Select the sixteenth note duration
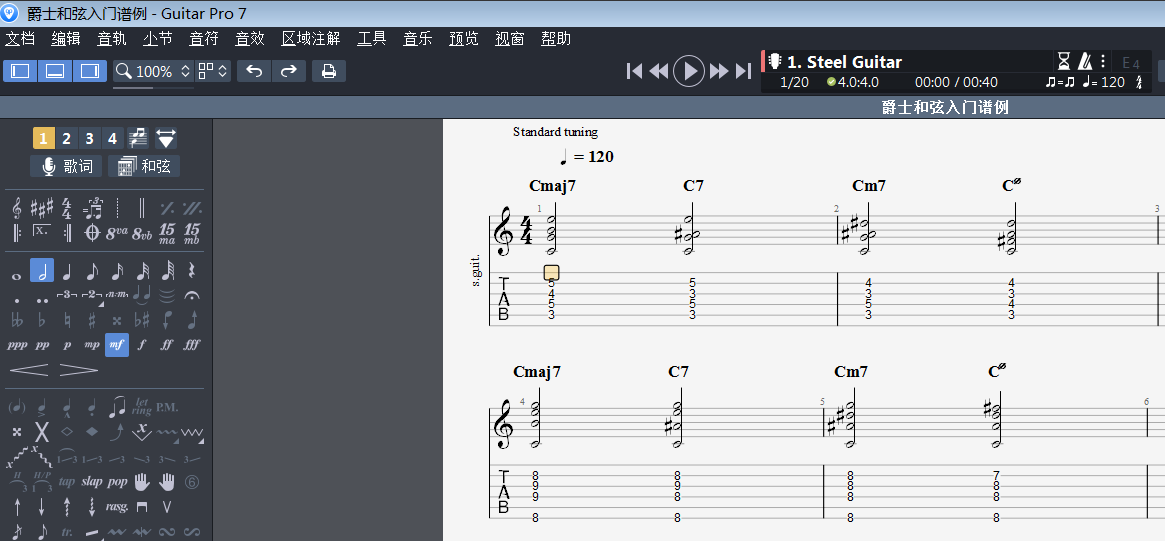Screen dimensions: 1165x541 coord(117,271)
